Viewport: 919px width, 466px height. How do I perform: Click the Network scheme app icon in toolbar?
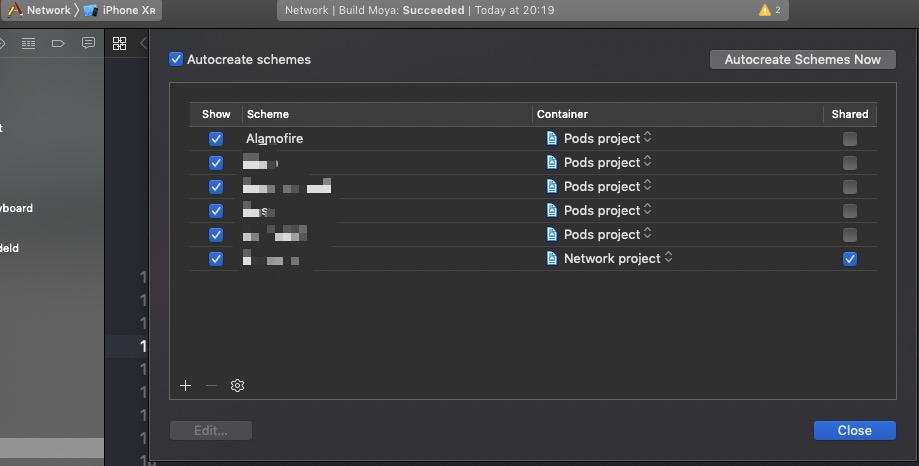(15, 10)
